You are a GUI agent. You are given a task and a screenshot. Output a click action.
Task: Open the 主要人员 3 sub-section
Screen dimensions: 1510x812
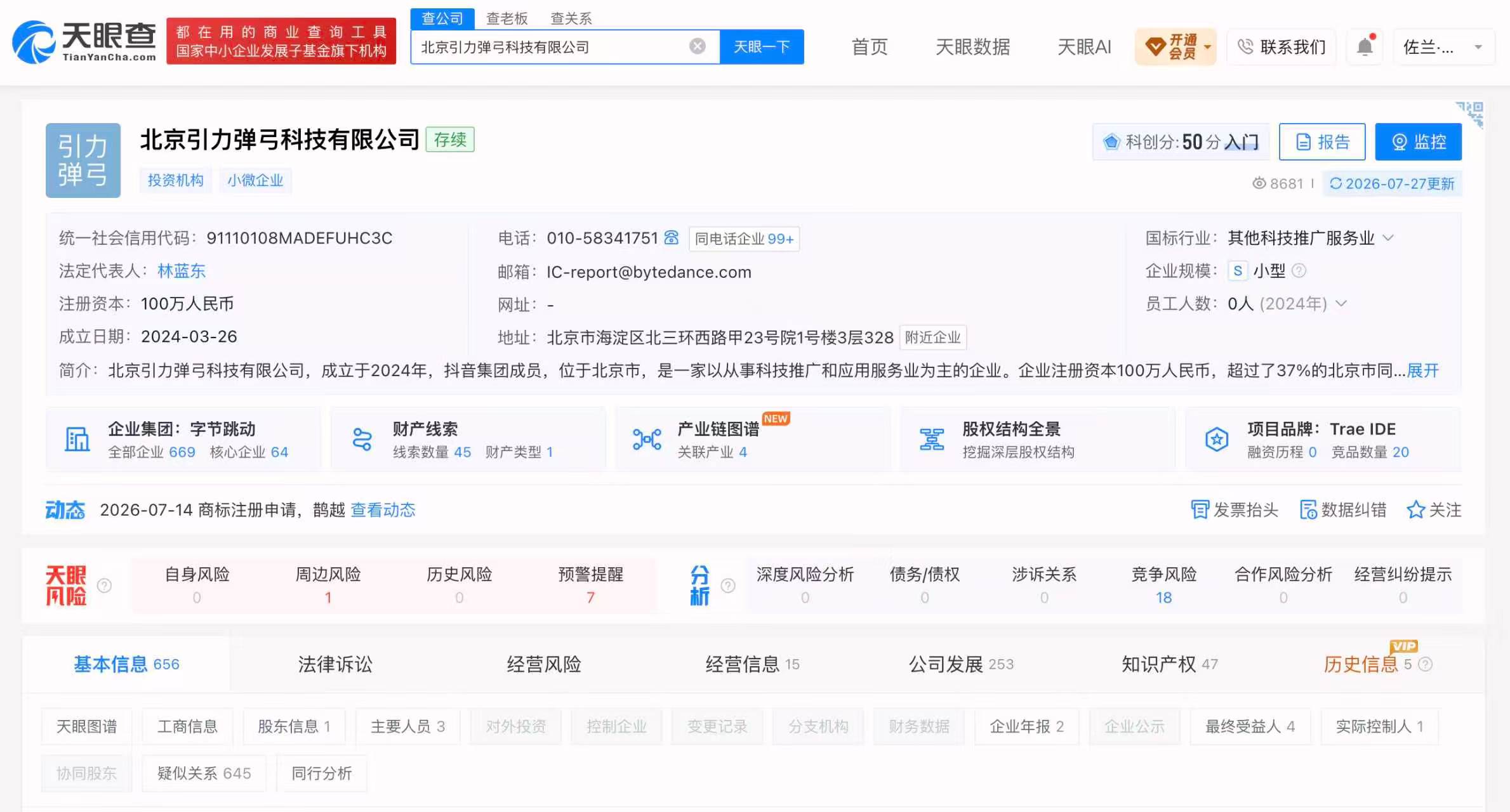407,726
